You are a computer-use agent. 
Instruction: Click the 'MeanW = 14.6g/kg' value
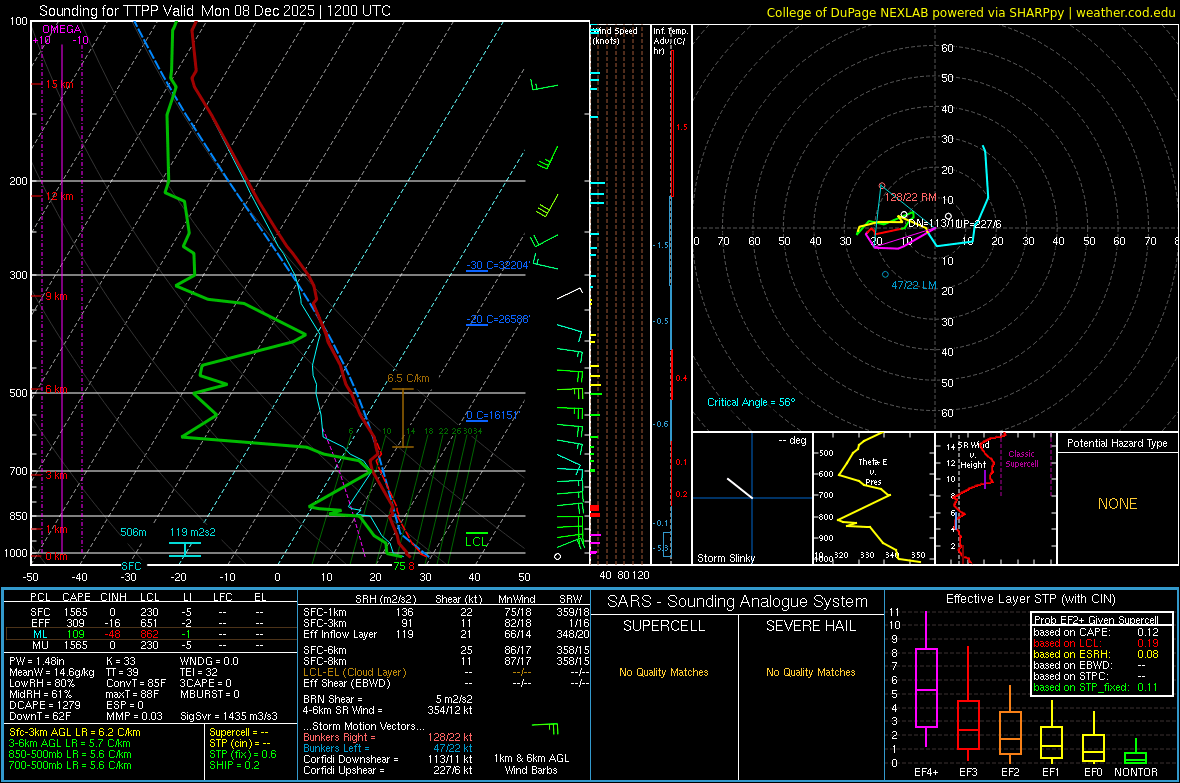pos(52,672)
